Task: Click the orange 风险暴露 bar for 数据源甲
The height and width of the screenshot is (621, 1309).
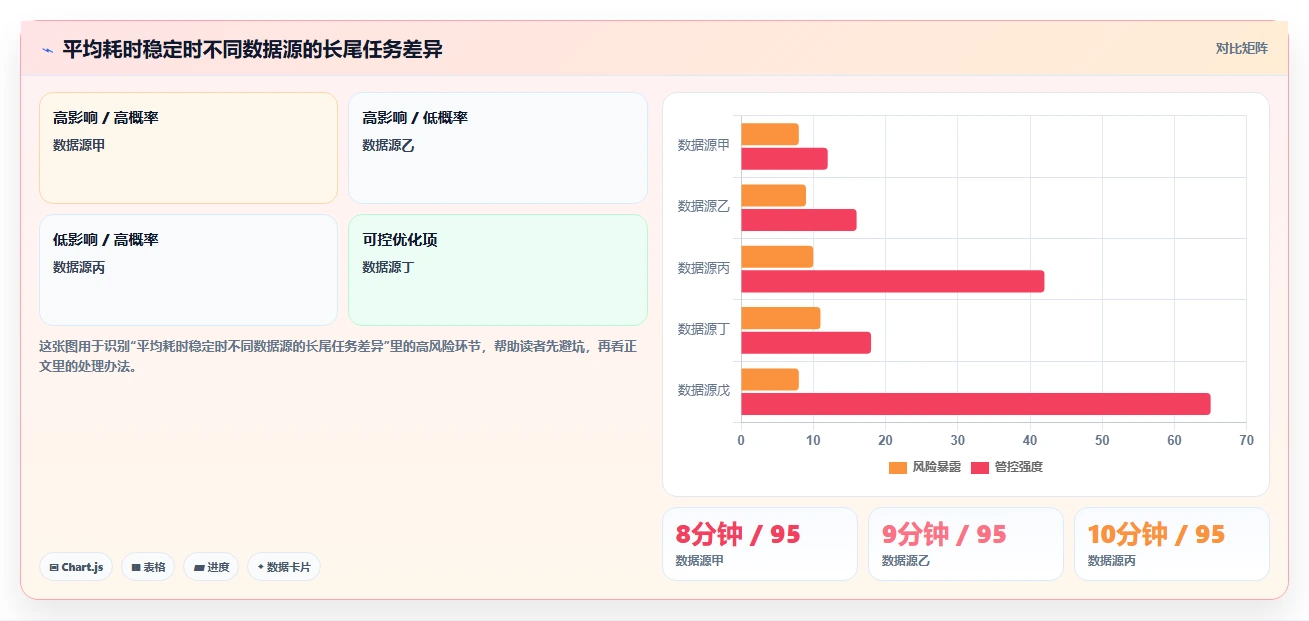Action: click(x=769, y=134)
